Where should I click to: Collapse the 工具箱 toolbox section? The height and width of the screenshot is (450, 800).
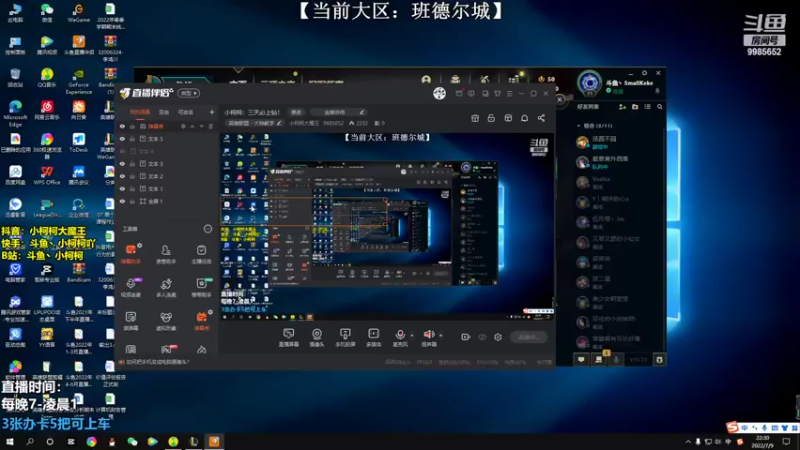click(x=208, y=229)
